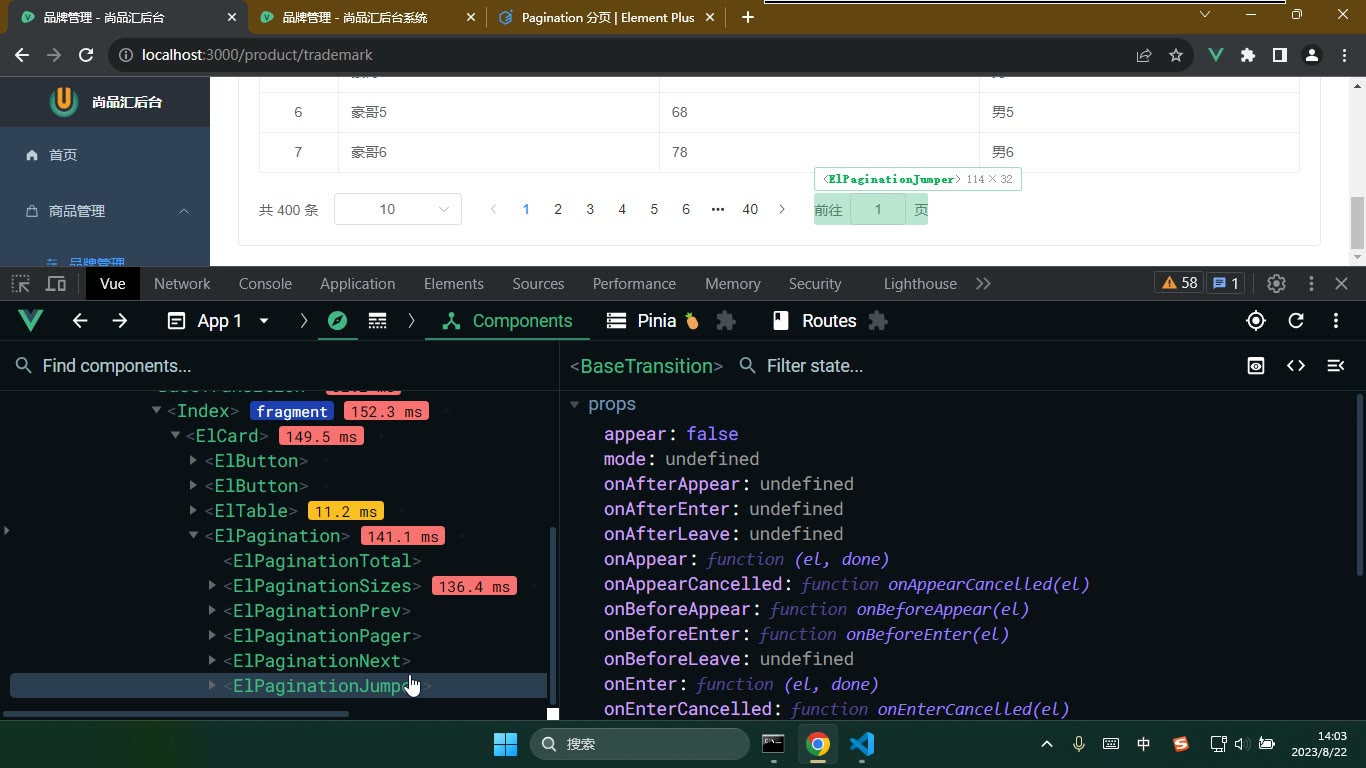Viewport: 1366px width, 768px height.
Task: Open the Console DevTools tab
Action: click(265, 284)
